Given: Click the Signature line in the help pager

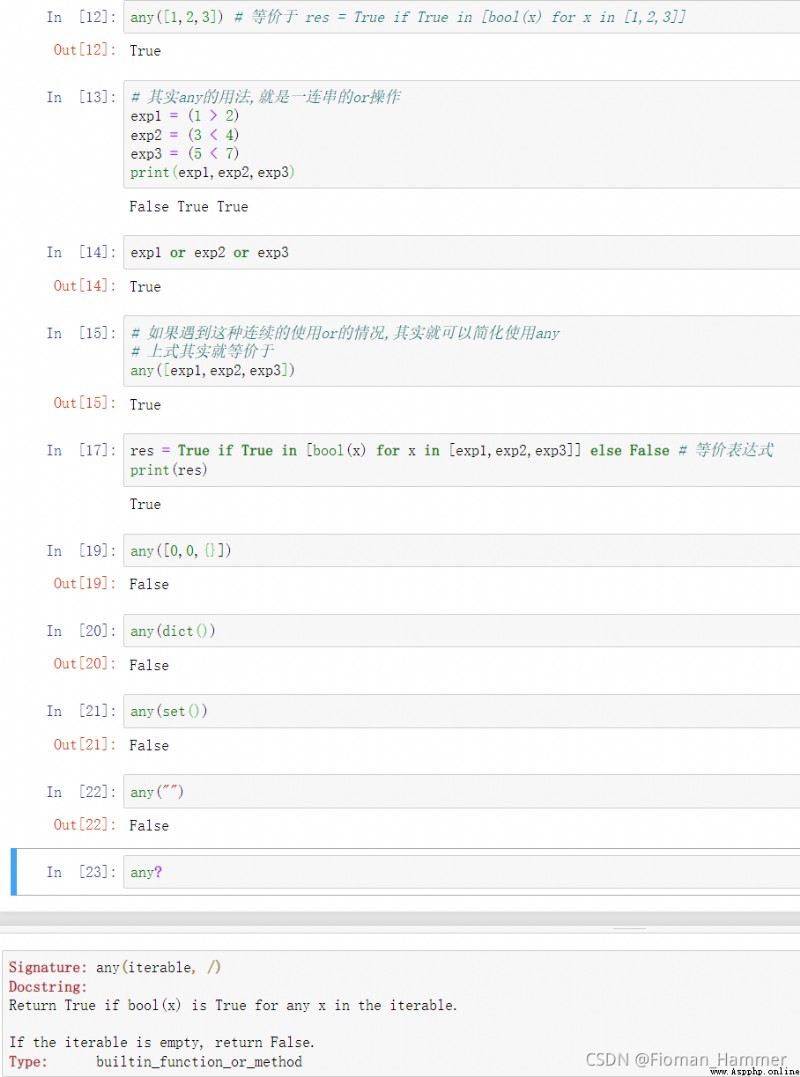Looking at the screenshot, I should click(x=115, y=967).
